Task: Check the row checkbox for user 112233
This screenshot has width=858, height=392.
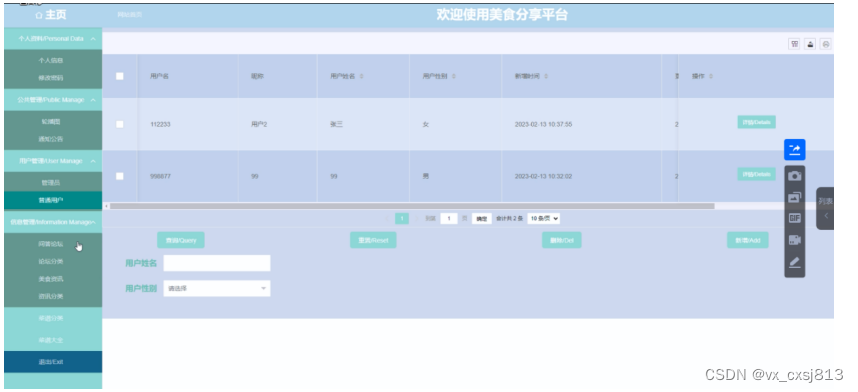Action: tap(119, 124)
